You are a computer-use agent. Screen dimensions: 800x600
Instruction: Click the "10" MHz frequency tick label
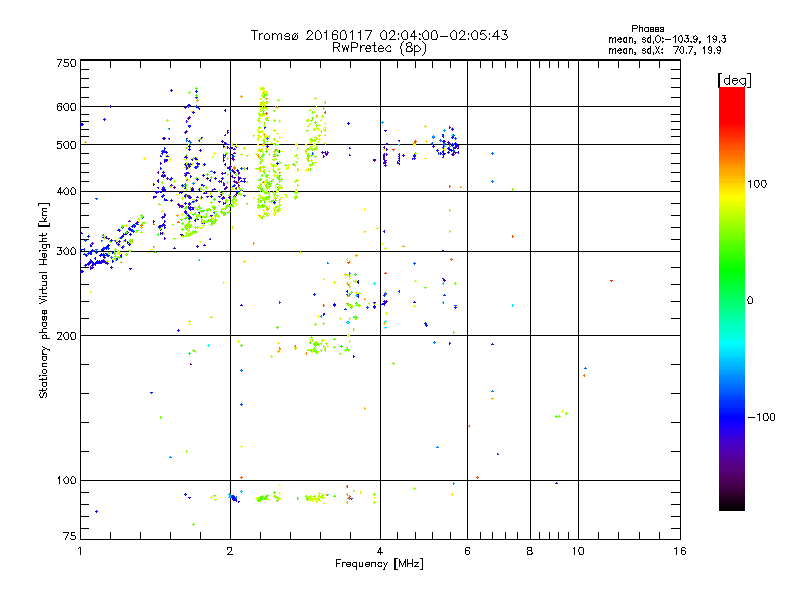point(578,551)
